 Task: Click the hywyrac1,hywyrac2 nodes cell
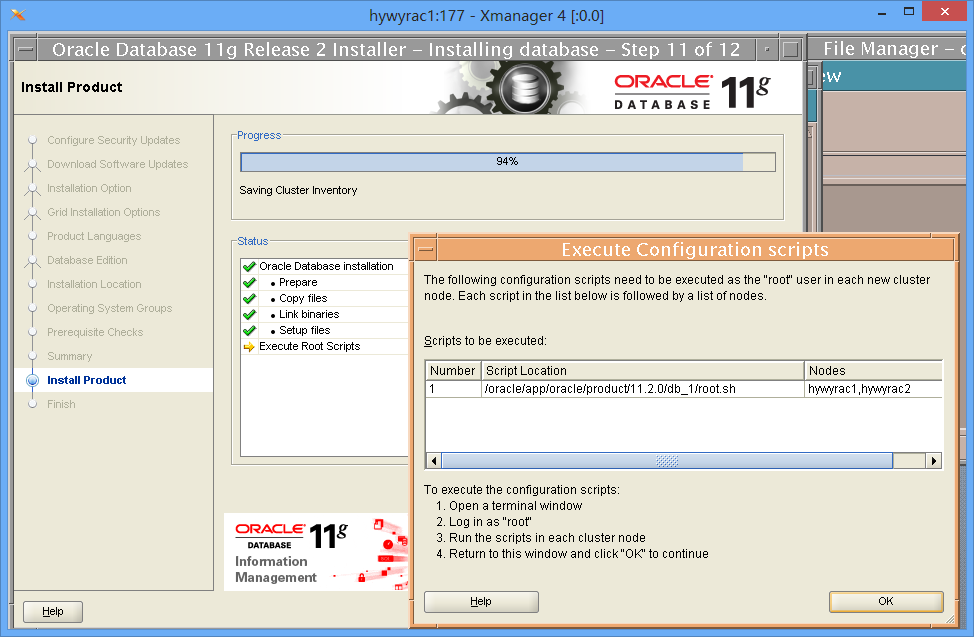coord(873,389)
